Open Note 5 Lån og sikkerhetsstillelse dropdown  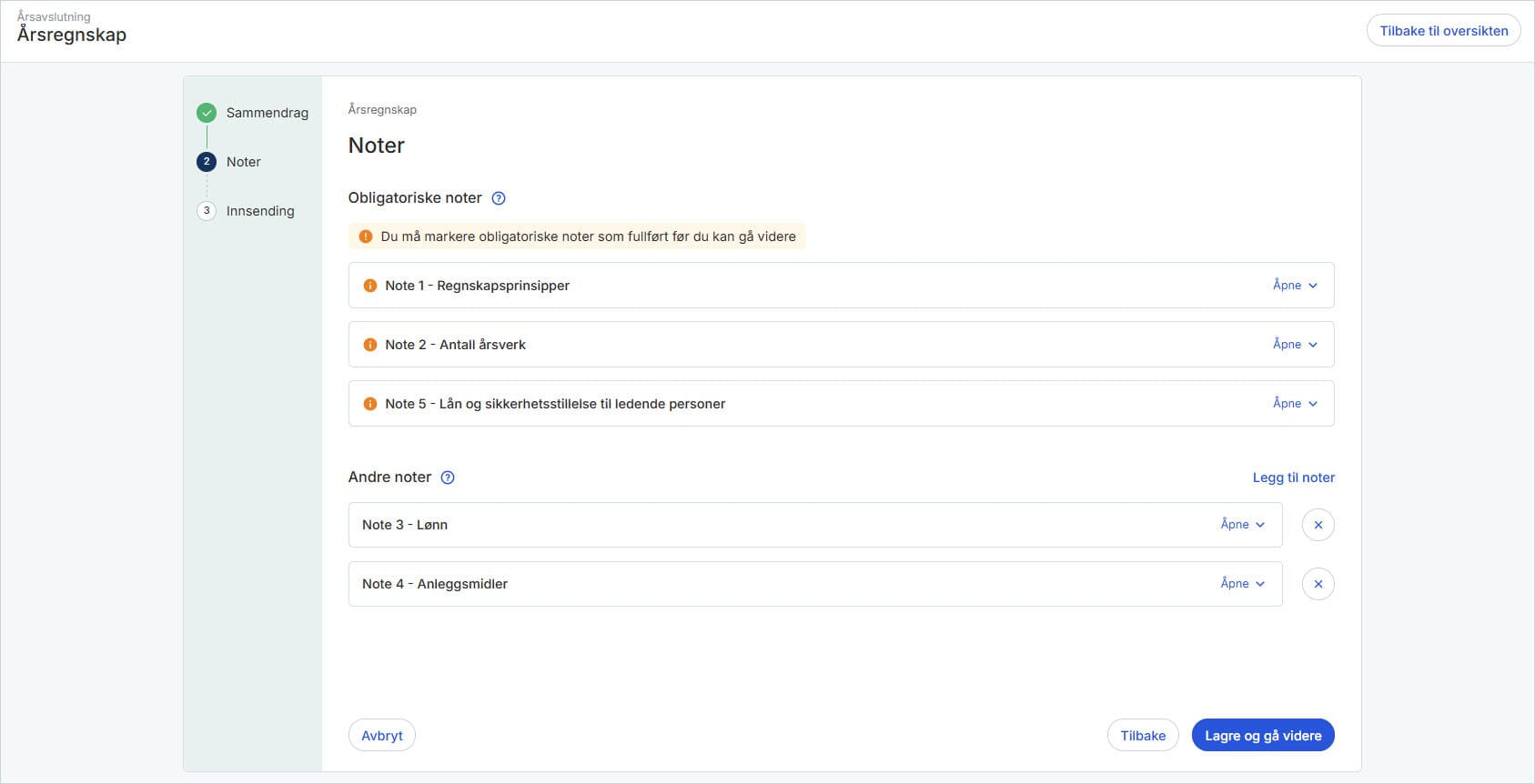(x=1294, y=404)
